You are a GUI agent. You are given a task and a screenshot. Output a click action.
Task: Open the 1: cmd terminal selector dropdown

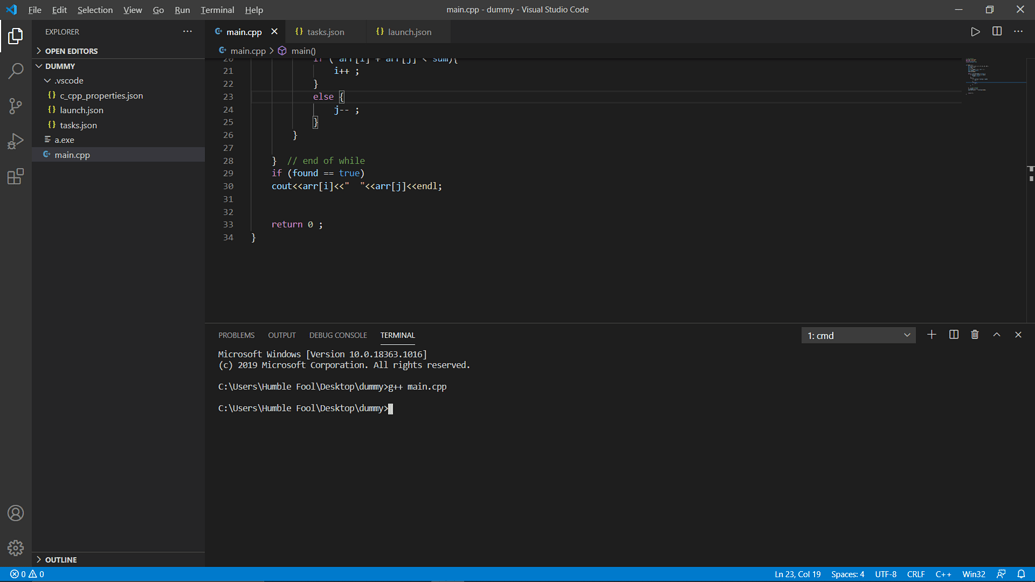[858, 335]
